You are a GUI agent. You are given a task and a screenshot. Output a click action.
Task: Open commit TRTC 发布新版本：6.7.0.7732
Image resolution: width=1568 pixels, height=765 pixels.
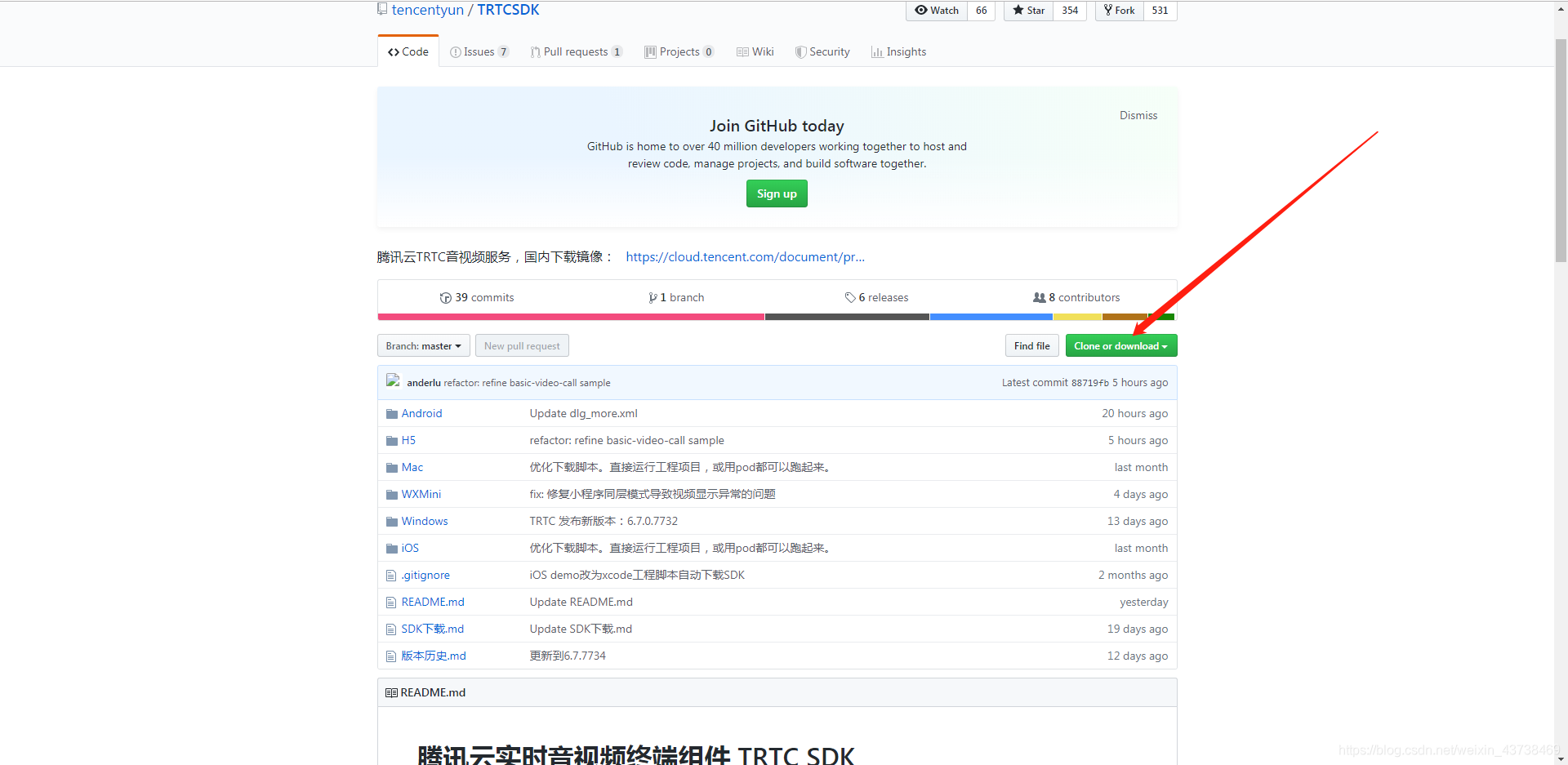click(x=604, y=522)
